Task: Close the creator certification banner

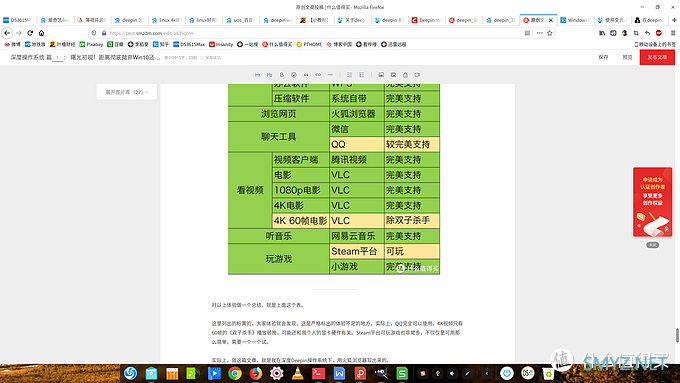Action: click(653, 245)
